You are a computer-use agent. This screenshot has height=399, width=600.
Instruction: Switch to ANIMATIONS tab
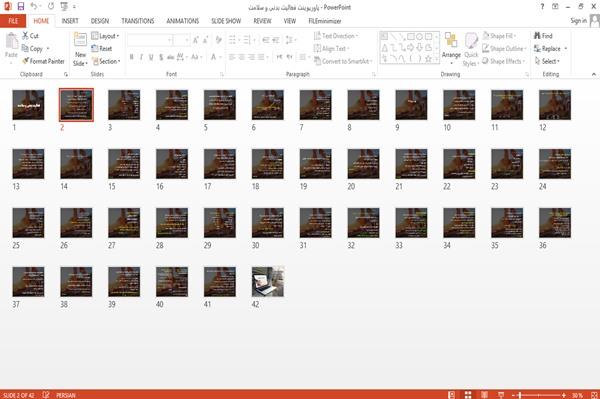click(183, 21)
